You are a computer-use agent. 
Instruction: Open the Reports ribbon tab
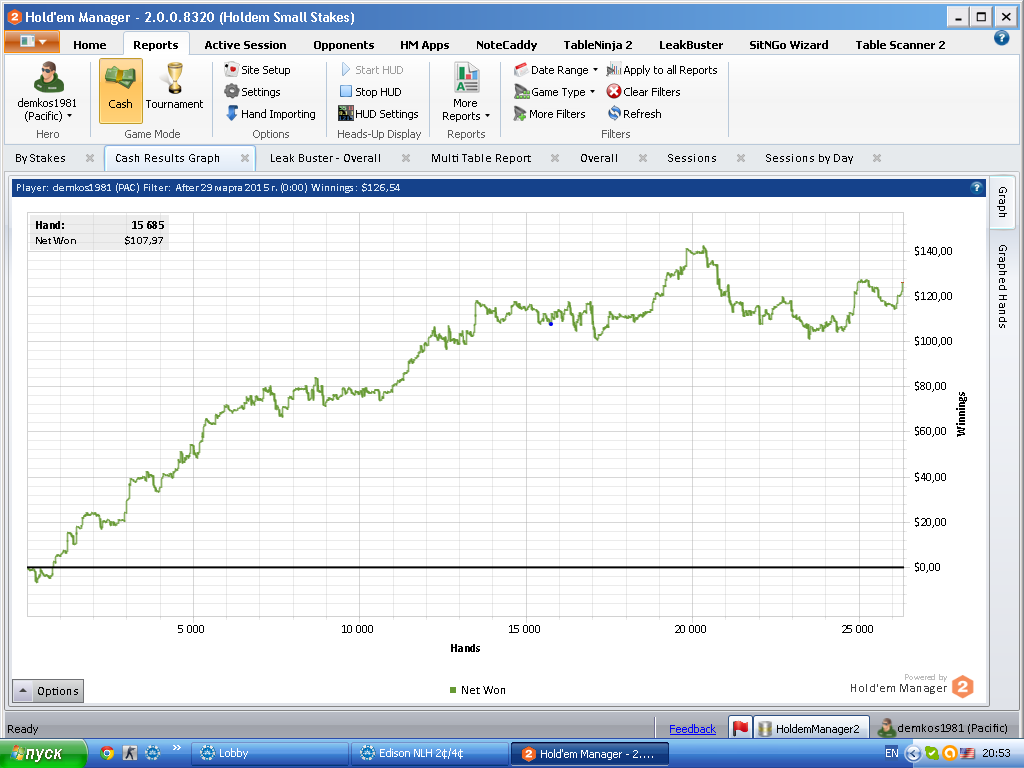pyautogui.click(x=155, y=44)
